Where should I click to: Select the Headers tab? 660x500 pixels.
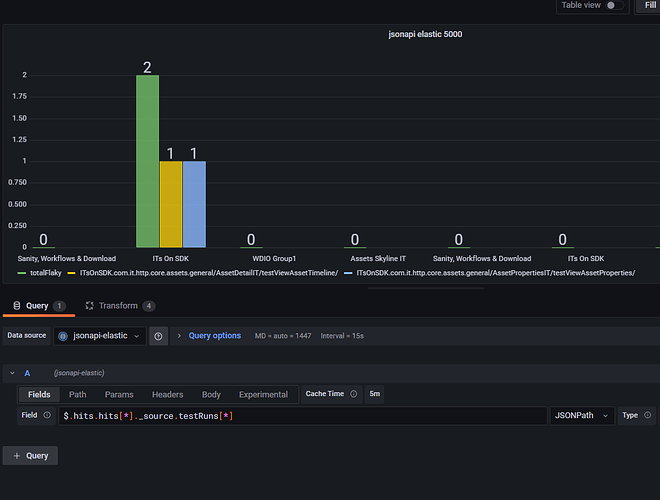[x=168, y=395]
